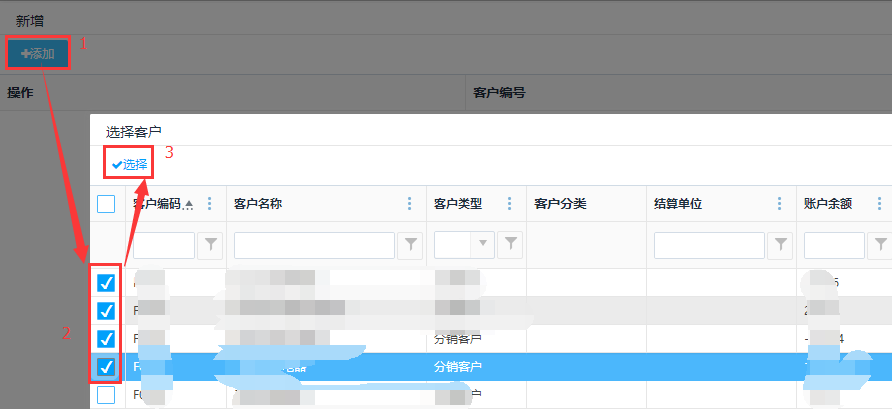
Task: Open filter funnel for 结算单位 column
Action: [781, 245]
